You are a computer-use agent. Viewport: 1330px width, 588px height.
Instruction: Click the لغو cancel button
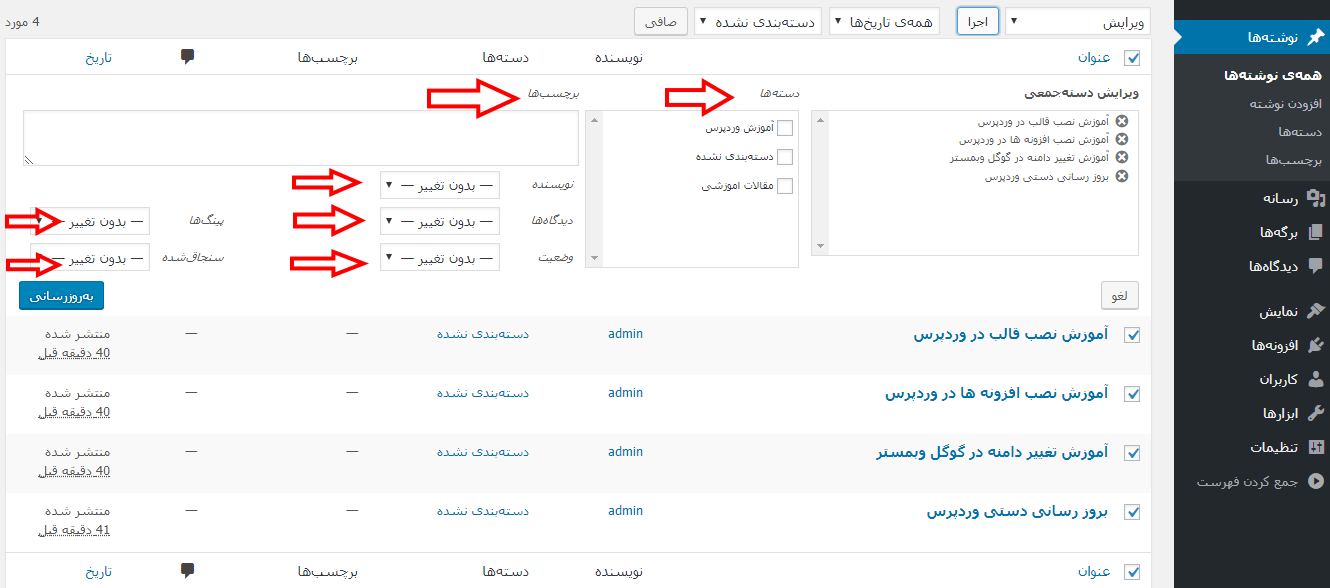click(x=1120, y=295)
